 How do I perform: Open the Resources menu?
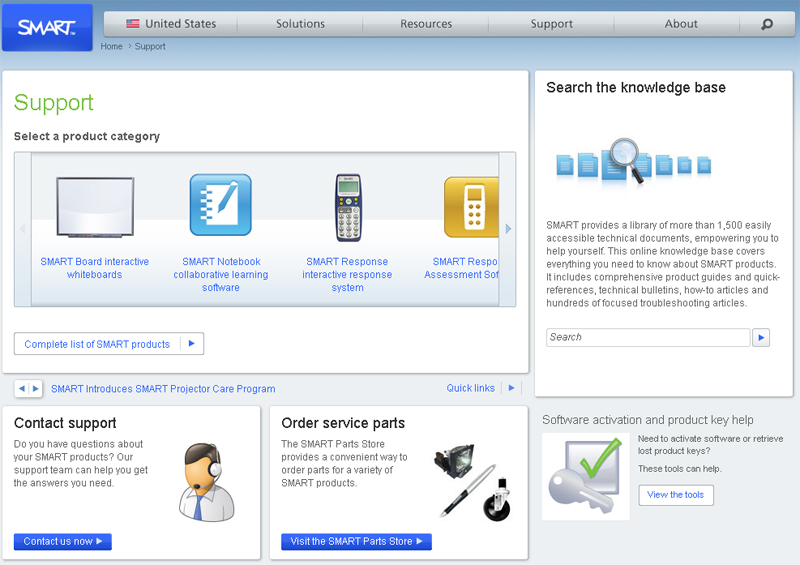coord(426,24)
